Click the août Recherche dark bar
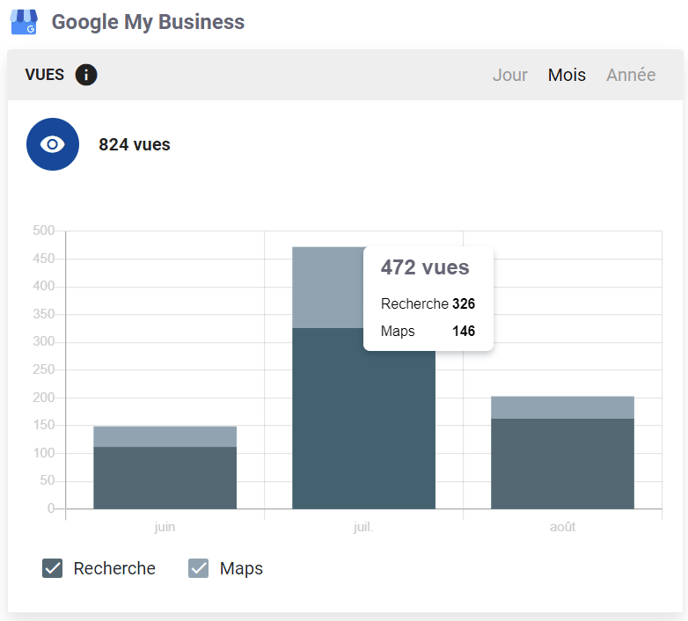 563,464
